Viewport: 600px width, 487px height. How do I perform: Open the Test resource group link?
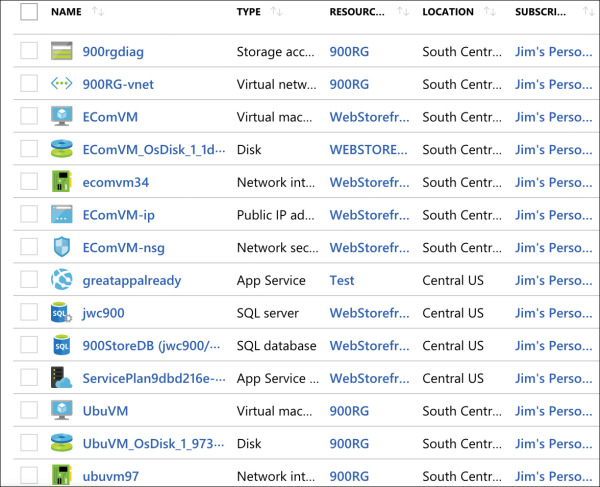click(x=342, y=280)
